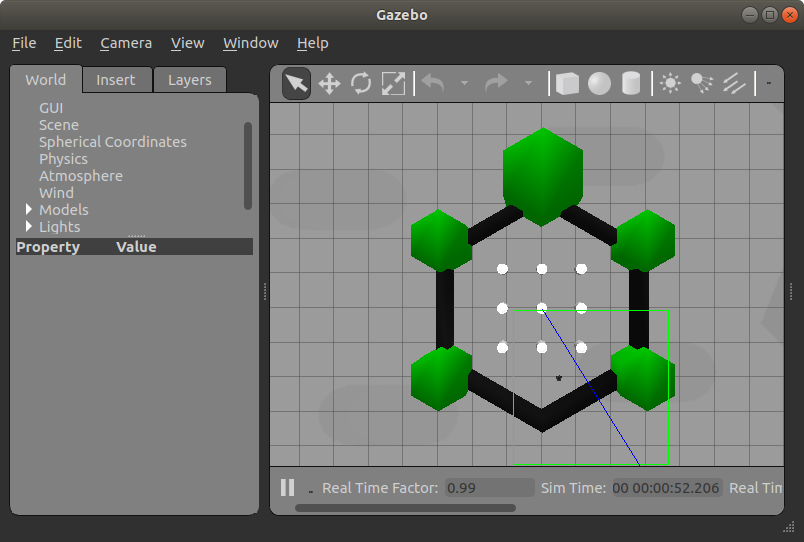Click the bottom horizontal scrollbar

pyautogui.click(x=406, y=508)
